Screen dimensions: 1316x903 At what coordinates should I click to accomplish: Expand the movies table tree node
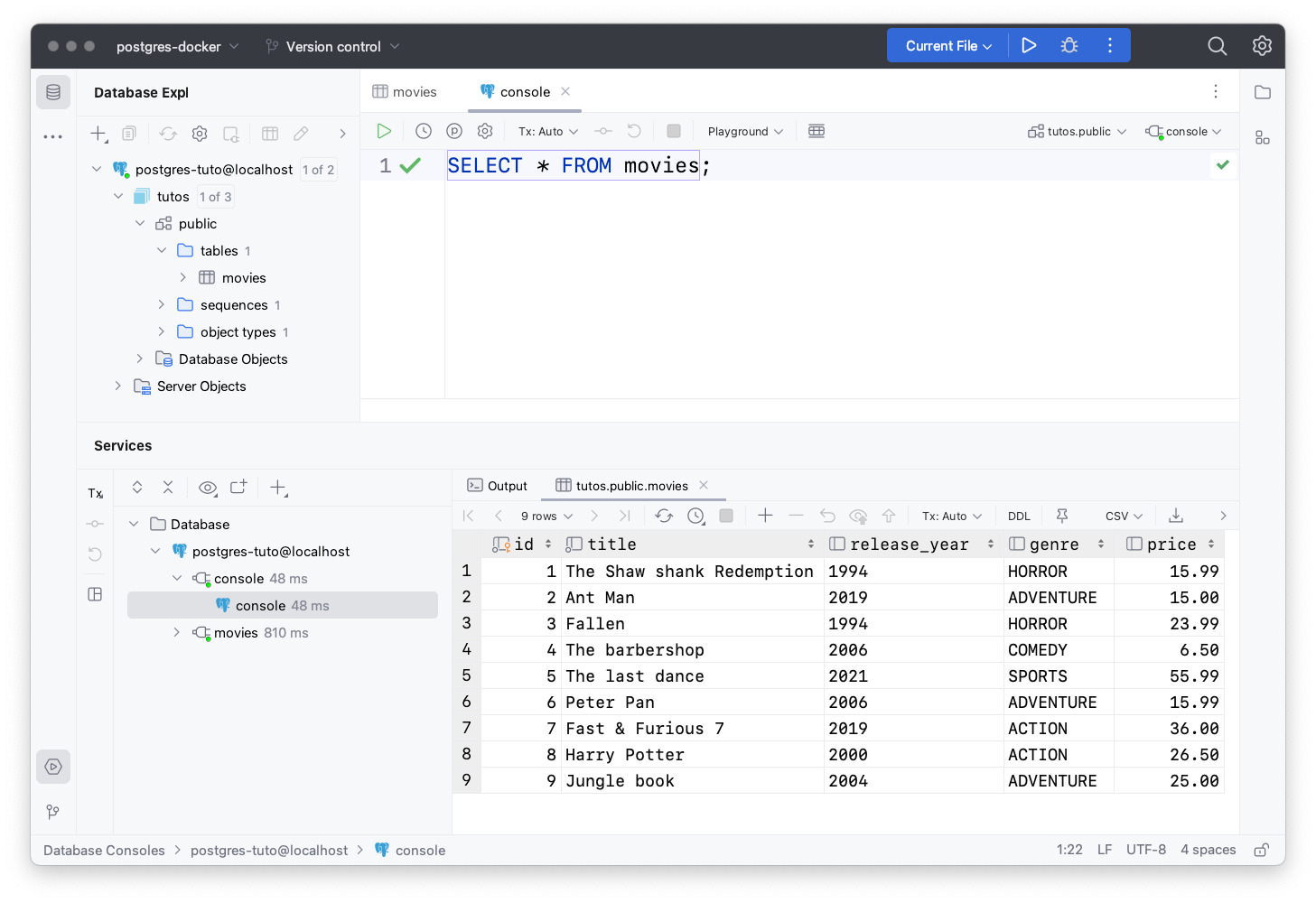tap(183, 278)
